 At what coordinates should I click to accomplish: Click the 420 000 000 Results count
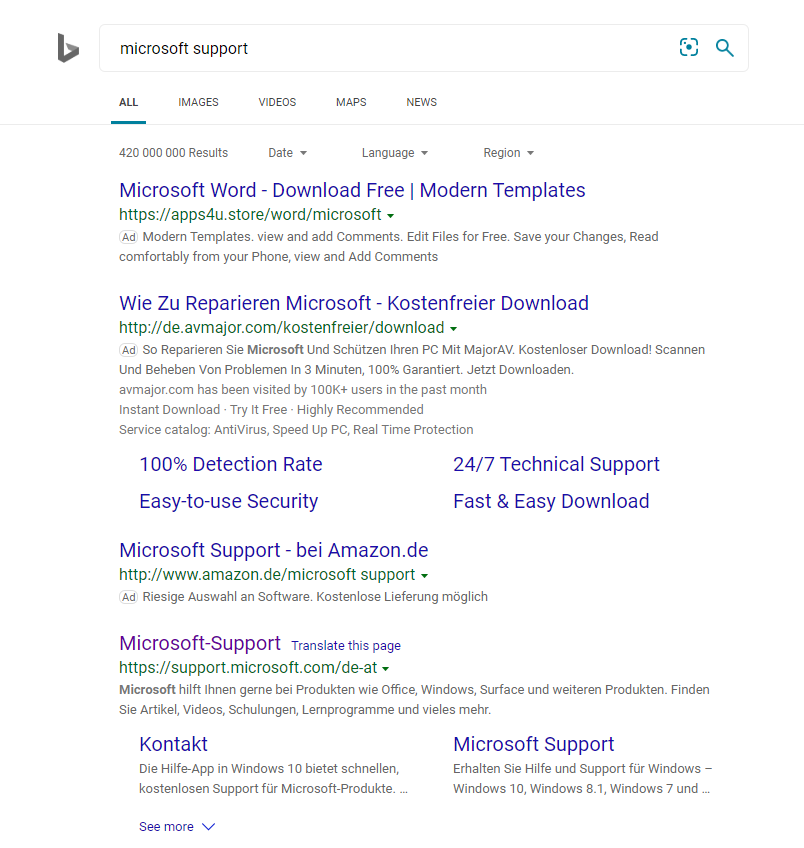click(x=174, y=153)
